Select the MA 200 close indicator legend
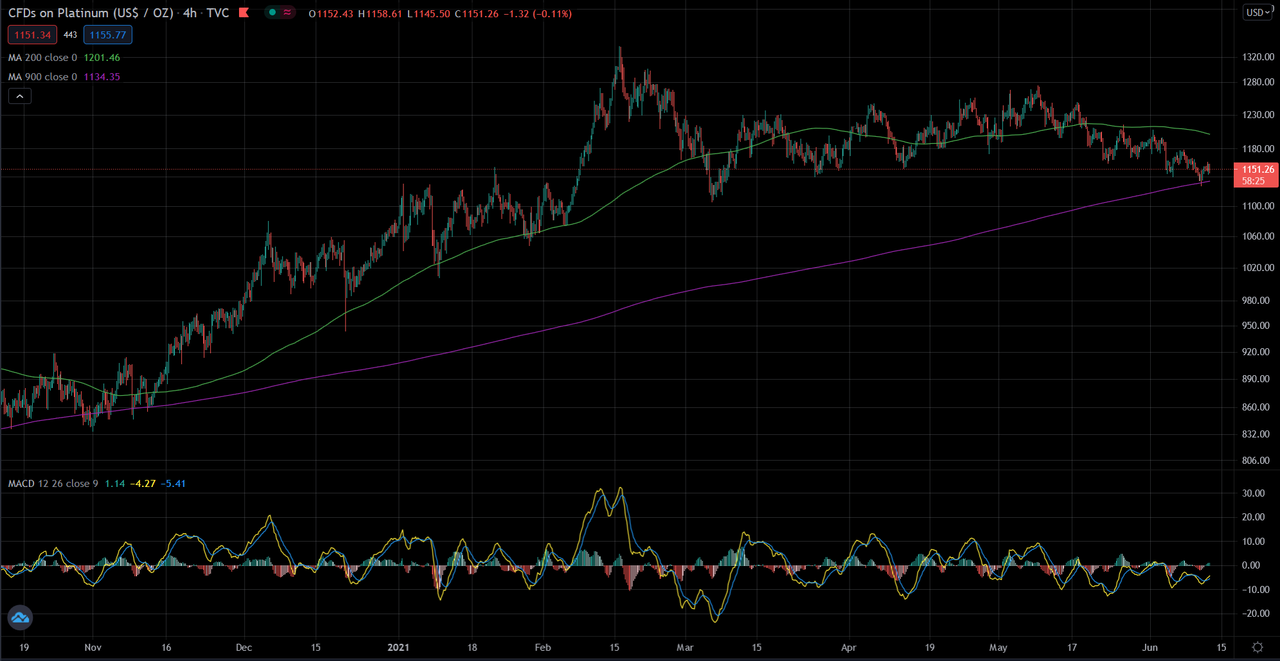This screenshot has height=661, width=1280. tap(40, 58)
